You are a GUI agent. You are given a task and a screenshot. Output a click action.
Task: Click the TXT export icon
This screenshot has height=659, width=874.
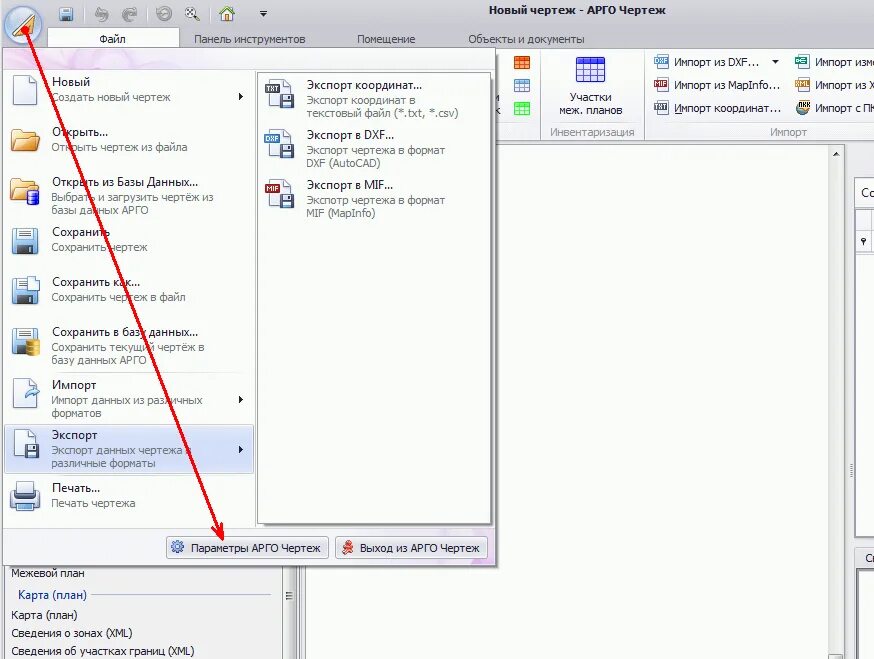(279, 93)
